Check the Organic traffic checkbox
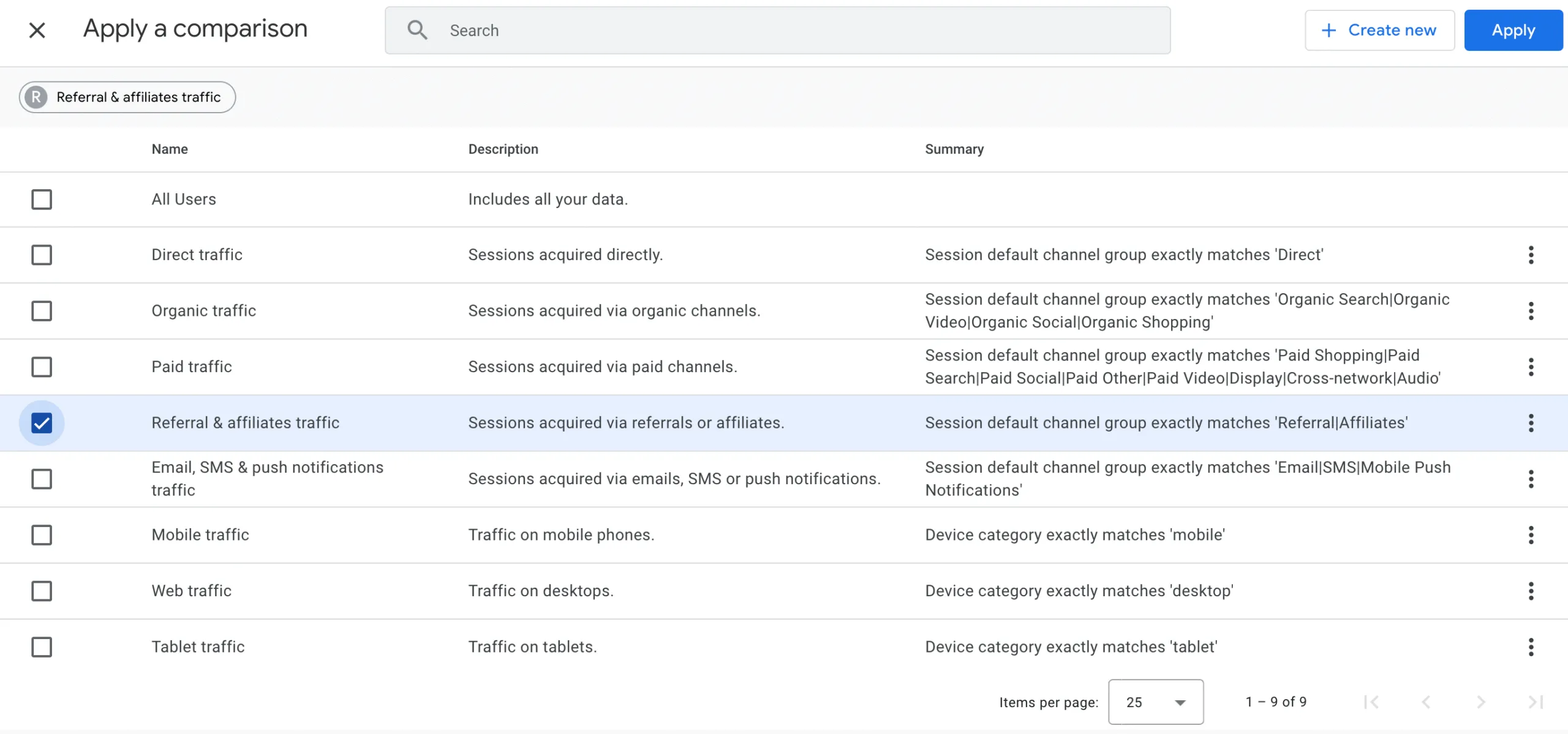The height and width of the screenshot is (734, 1568). click(x=42, y=311)
